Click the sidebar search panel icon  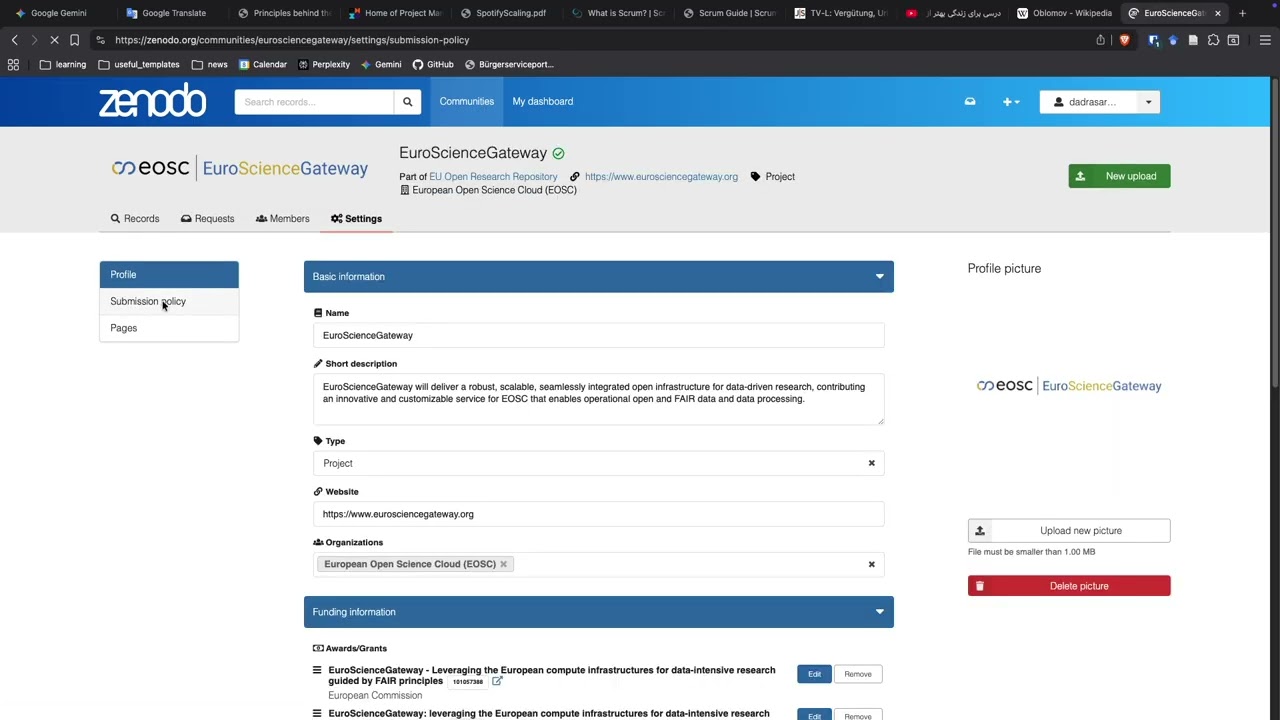[x=1233, y=40]
